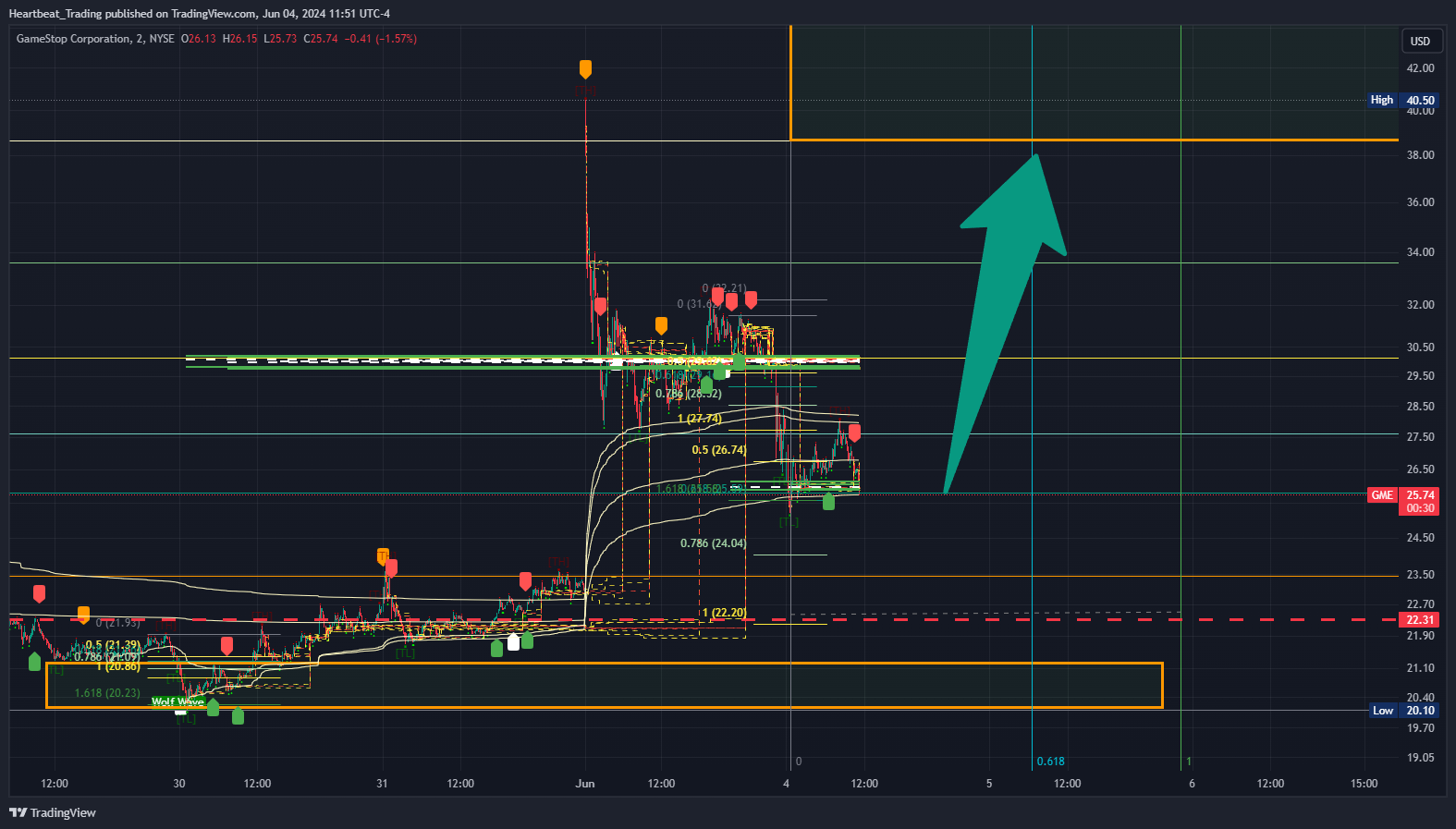Click green marker beneath latest candles near 25.74
This screenshot has width=1456, height=829.
point(828,501)
